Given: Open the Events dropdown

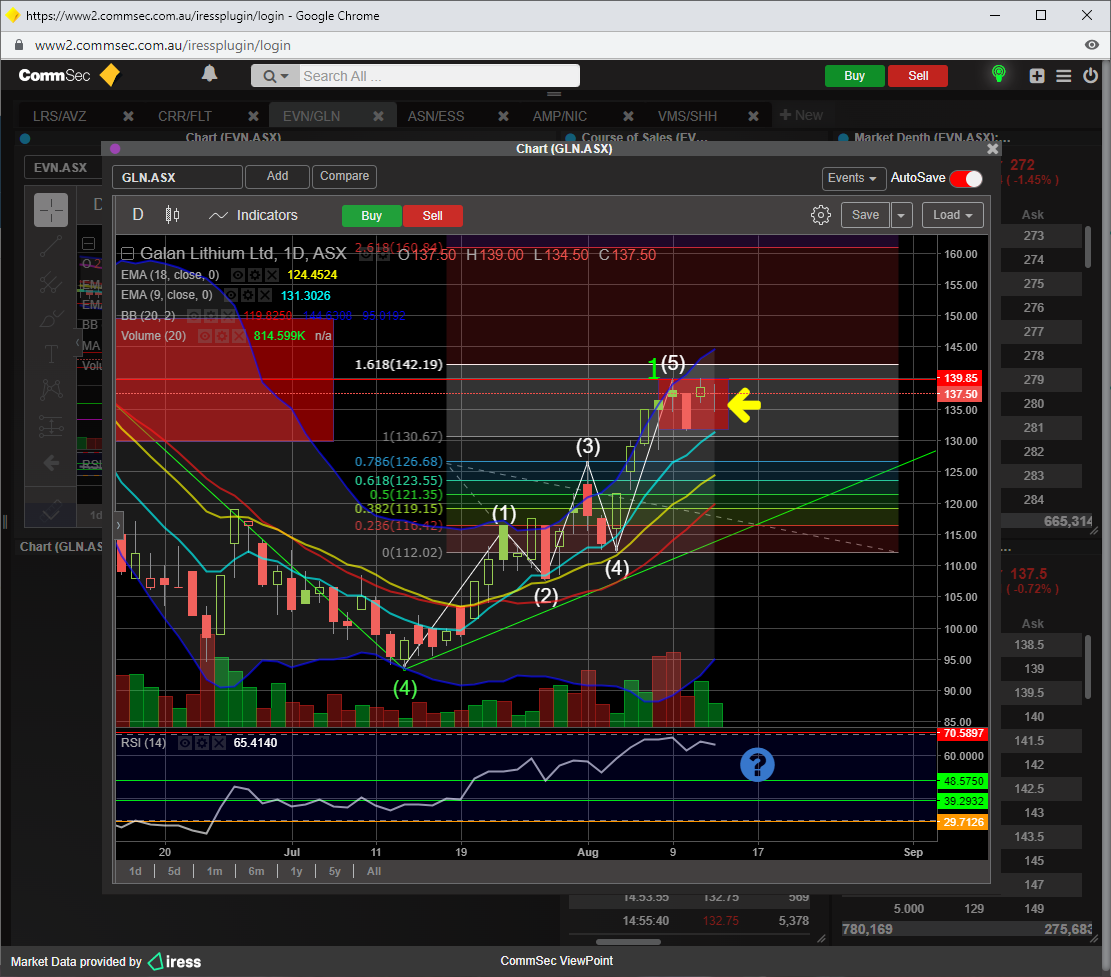Looking at the screenshot, I should click(x=852, y=178).
